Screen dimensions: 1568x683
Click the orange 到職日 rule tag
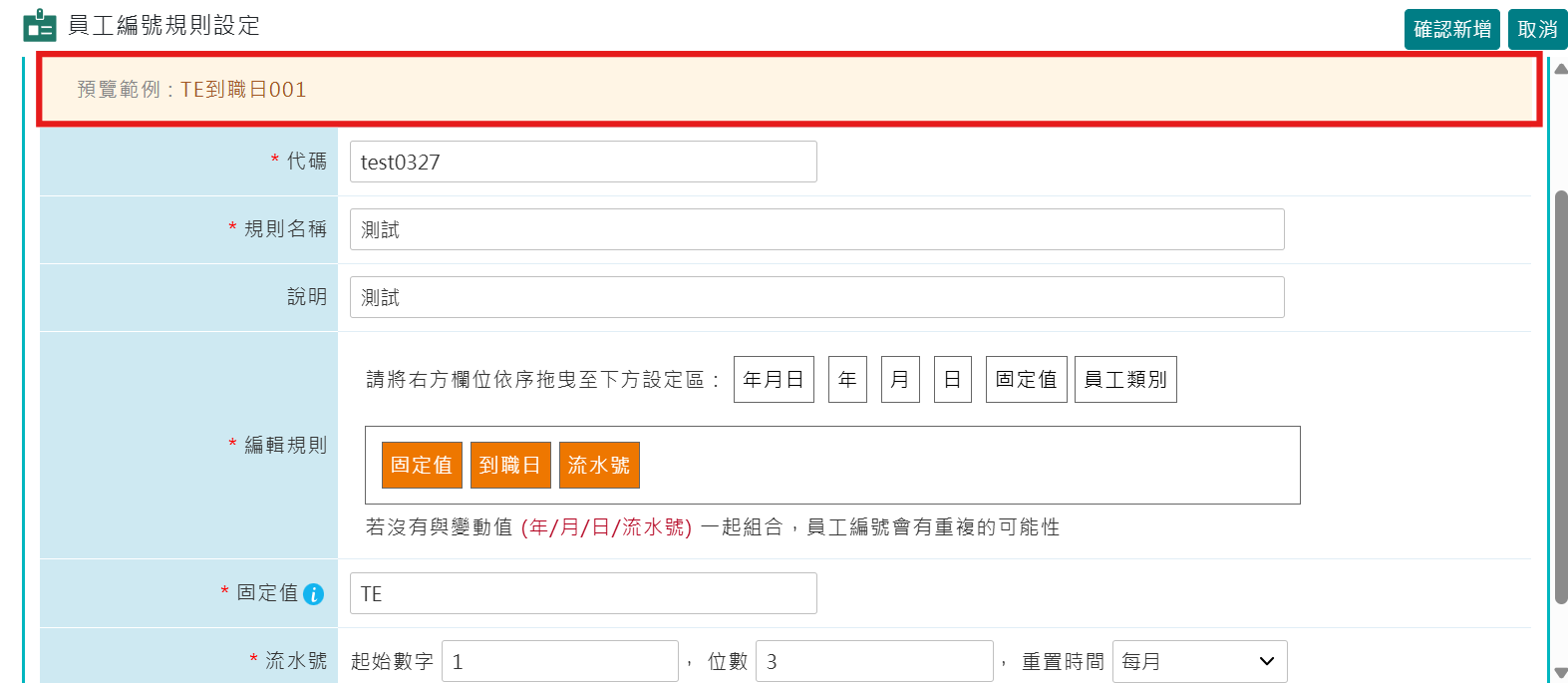510,466
